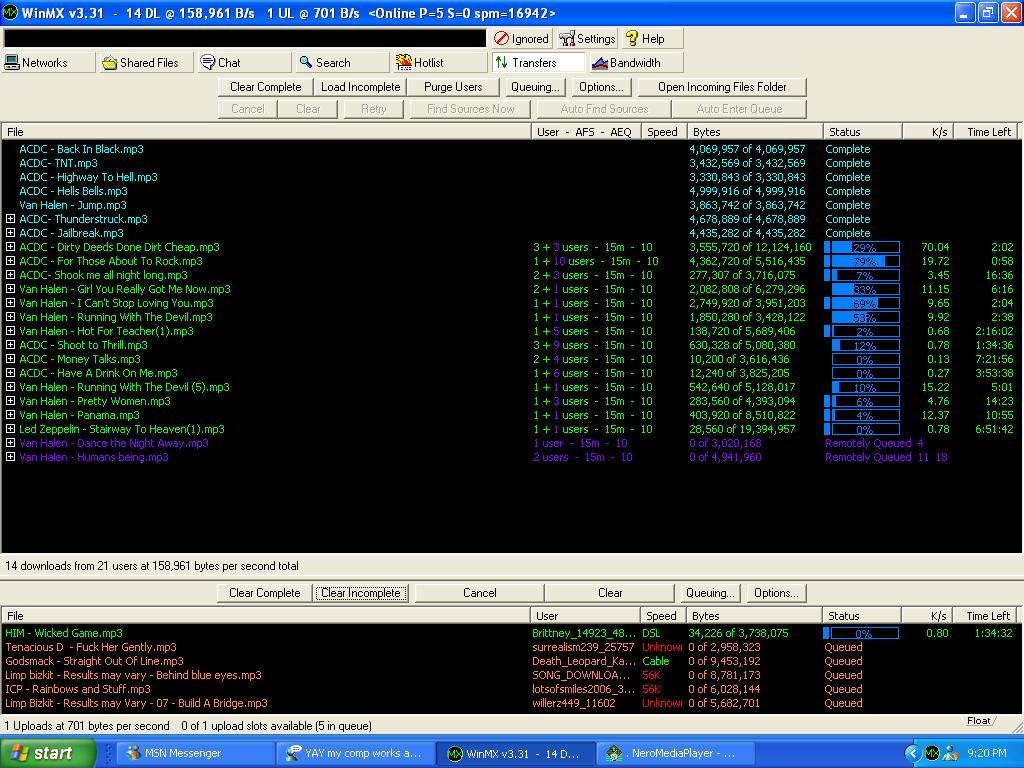The image size is (1024, 768).
Task: Open the Settings tools icon
Action: click(x=567, y=39)
